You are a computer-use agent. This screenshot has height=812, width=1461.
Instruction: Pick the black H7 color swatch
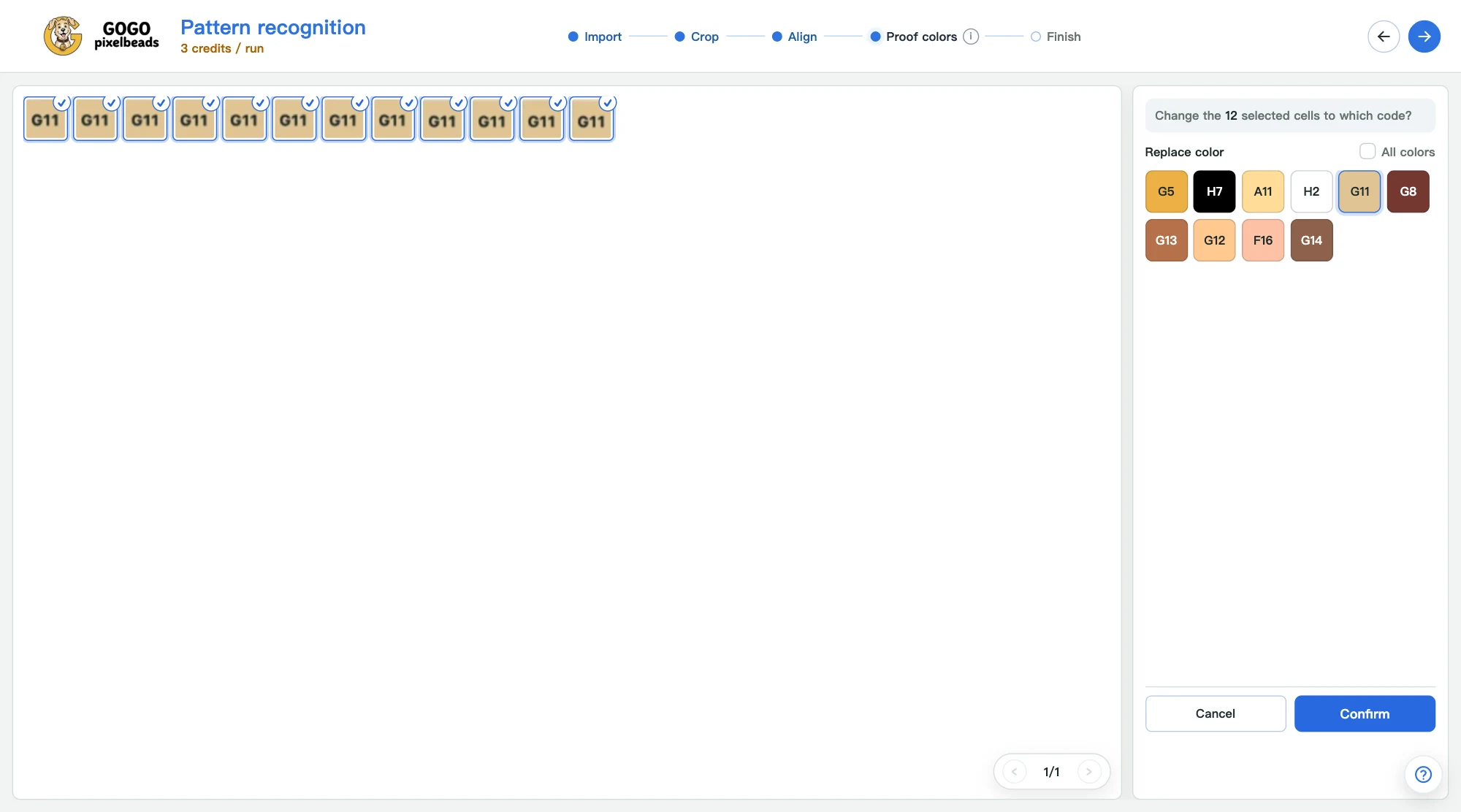pos(1215,191)
